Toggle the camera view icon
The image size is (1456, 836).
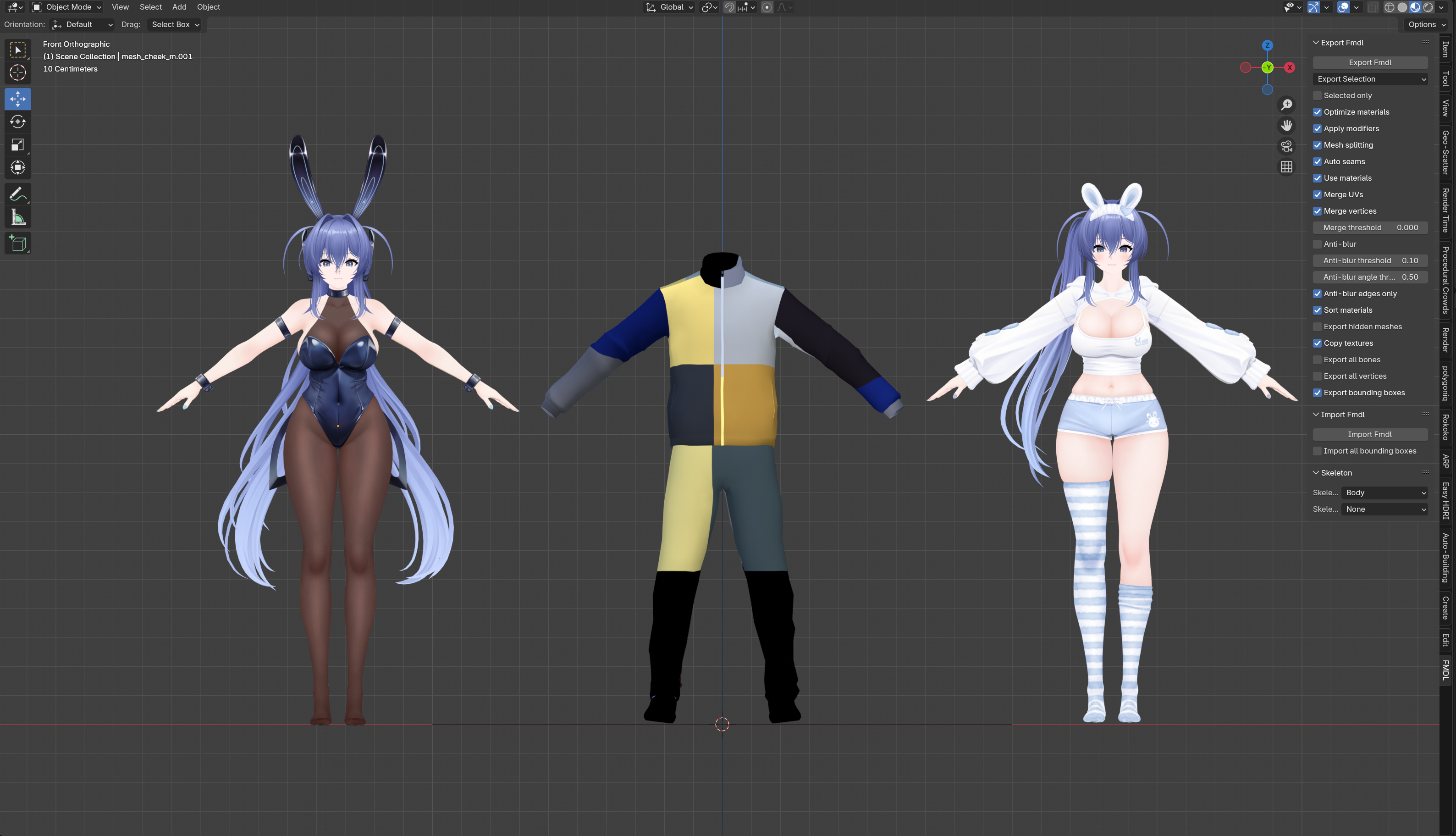click(x=1287, y=146)
